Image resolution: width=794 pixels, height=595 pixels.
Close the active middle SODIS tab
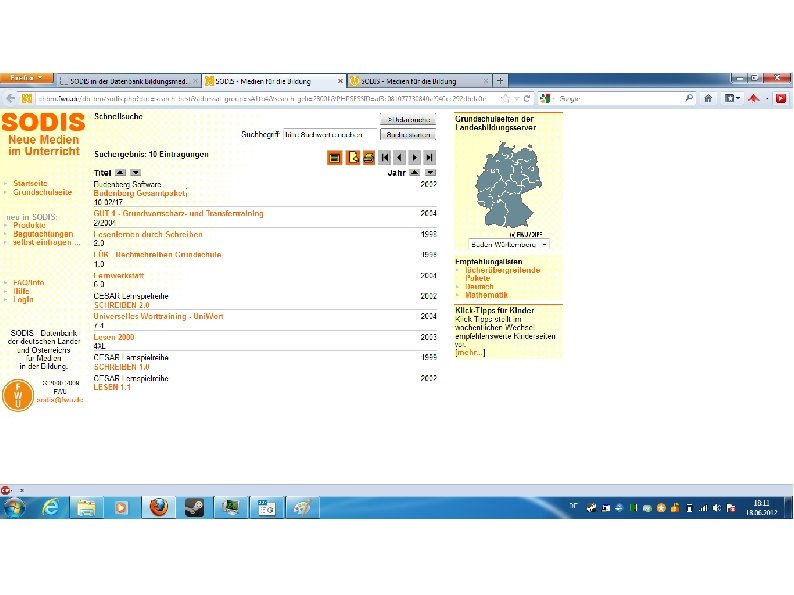point(340,81)
